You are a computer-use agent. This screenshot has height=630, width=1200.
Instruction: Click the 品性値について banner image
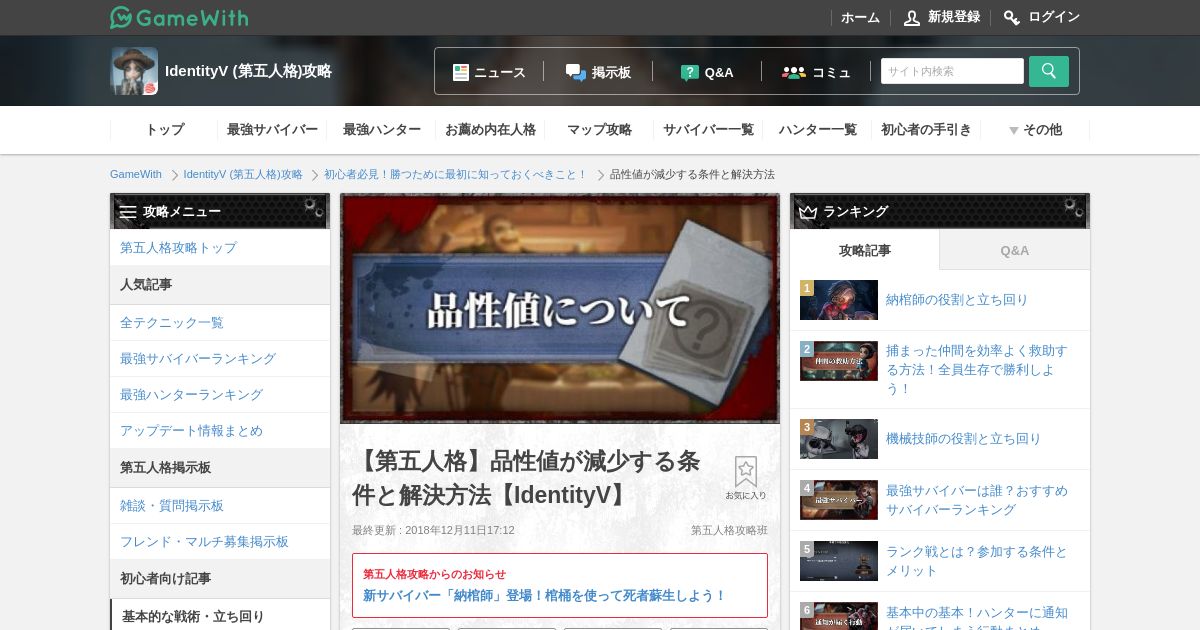click(x=560, y=308)
